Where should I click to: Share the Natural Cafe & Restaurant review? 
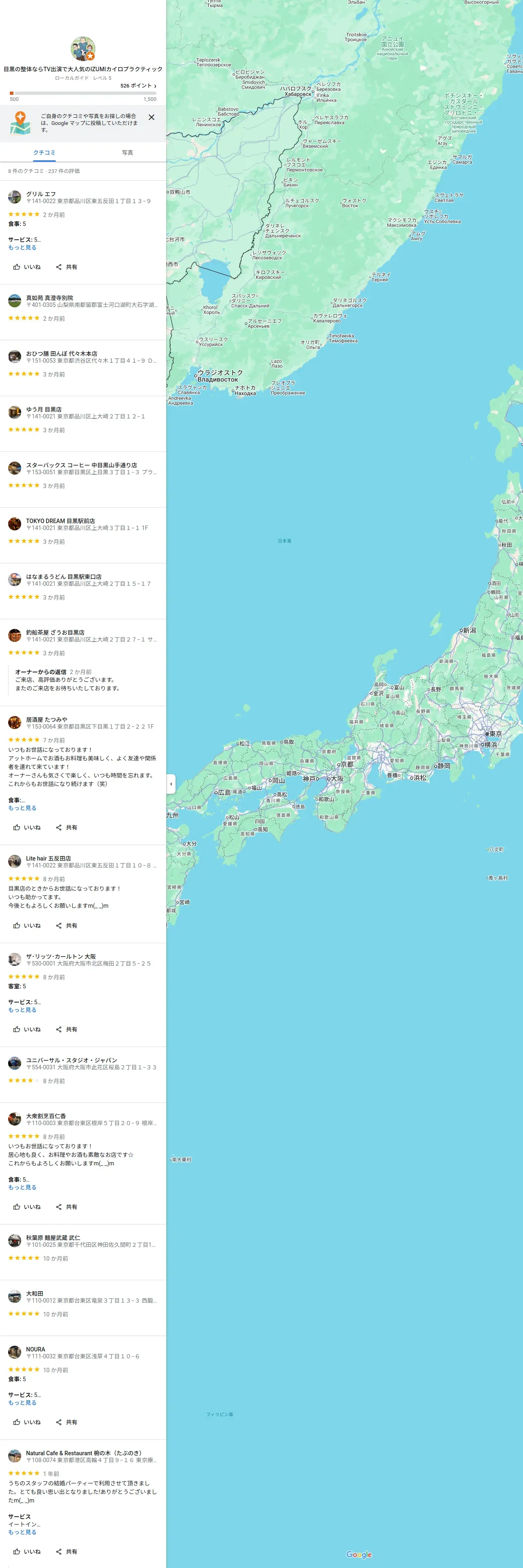66,1552
